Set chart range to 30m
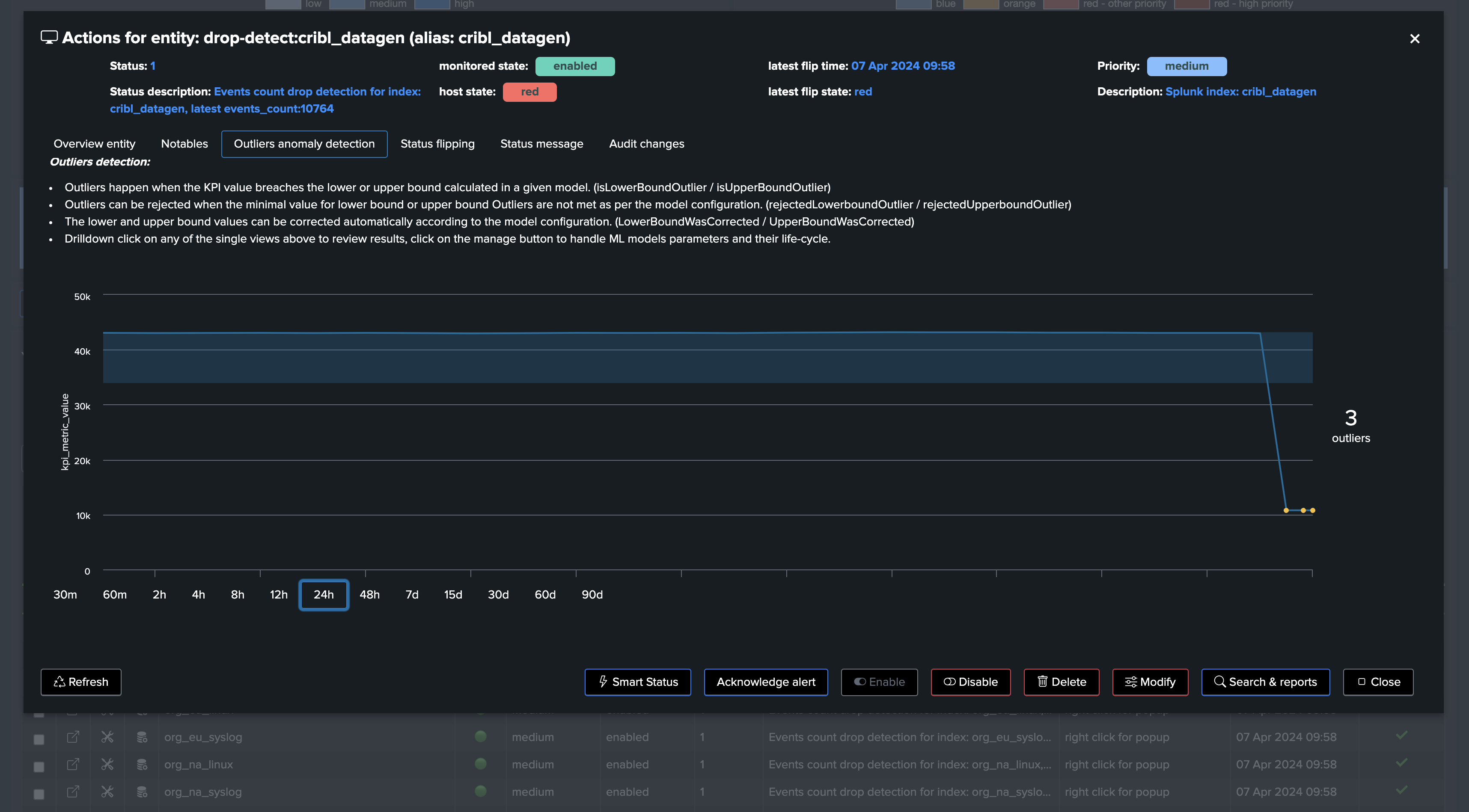 65,594
